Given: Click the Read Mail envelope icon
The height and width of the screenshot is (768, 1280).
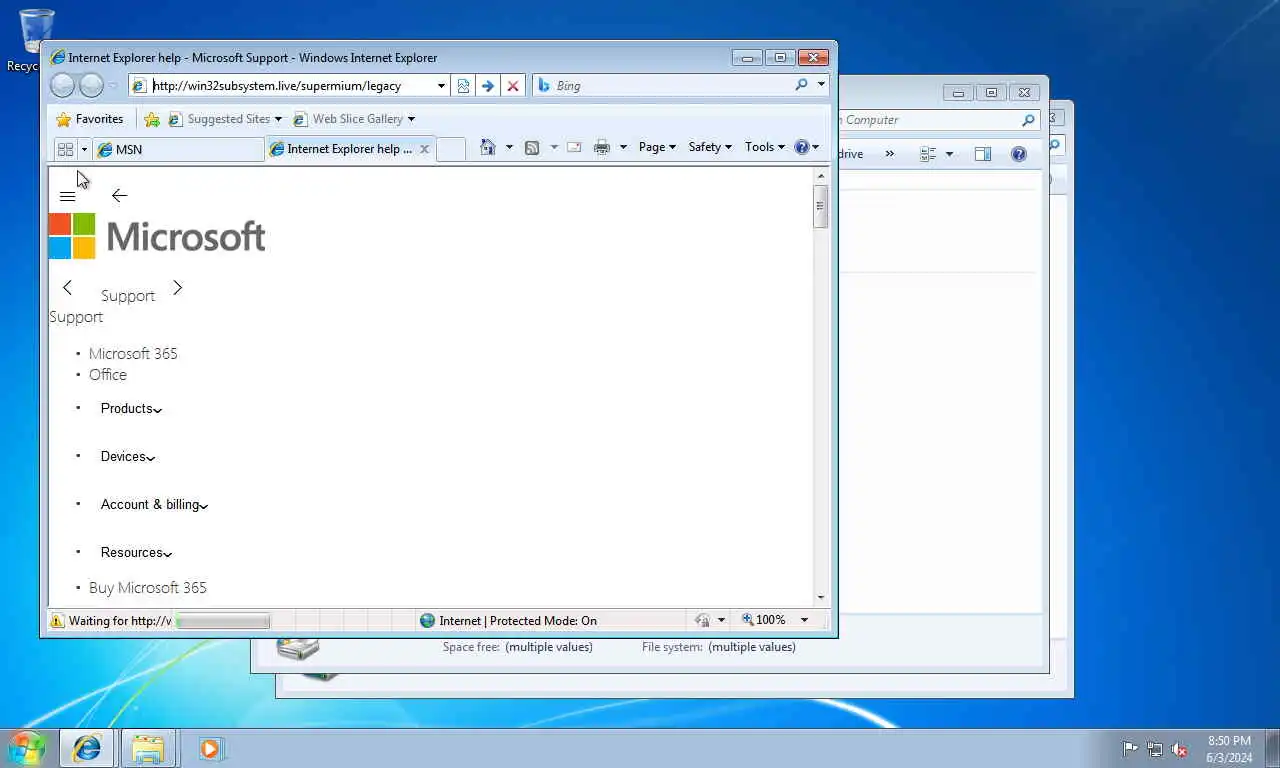Looking at the screenshot, I should 574,147.
